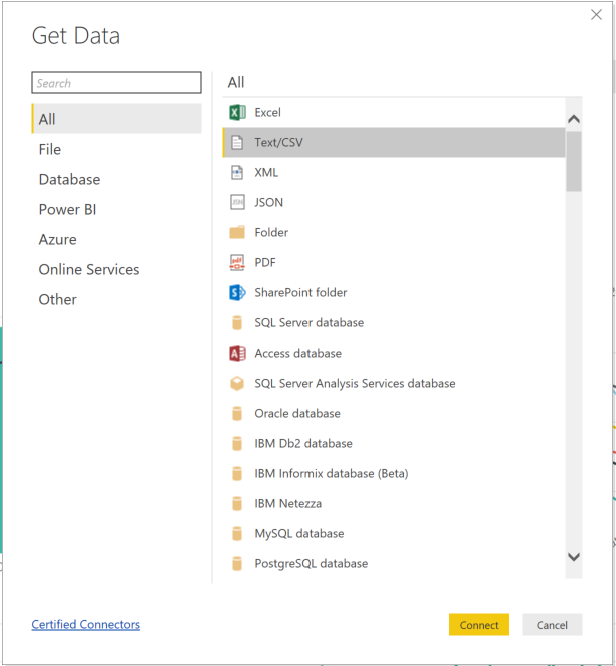The image size is (616, 666).
Task: Open the Certified Connectors link
Action: point(85,624)
